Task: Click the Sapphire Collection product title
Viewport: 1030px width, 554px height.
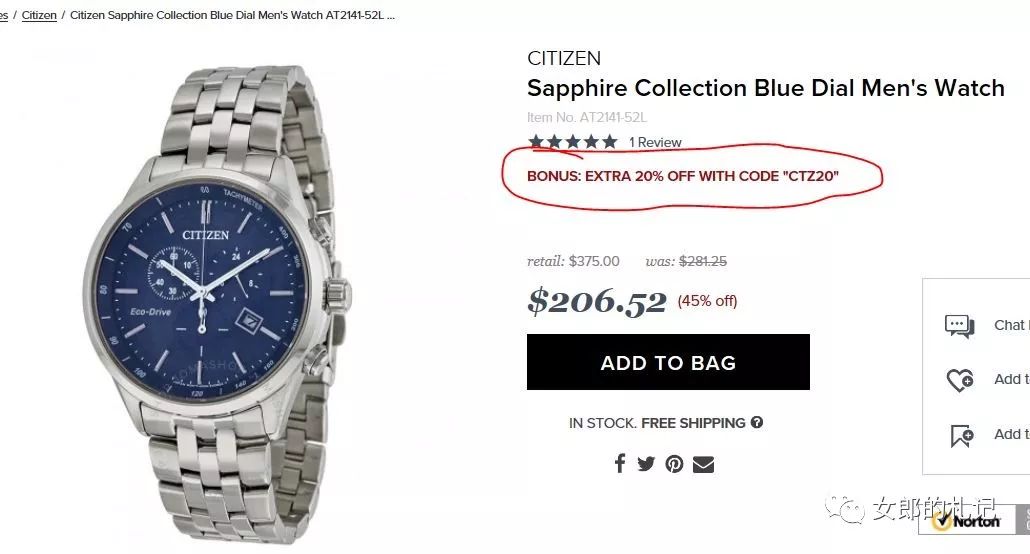Action: [x=765, y=88]
